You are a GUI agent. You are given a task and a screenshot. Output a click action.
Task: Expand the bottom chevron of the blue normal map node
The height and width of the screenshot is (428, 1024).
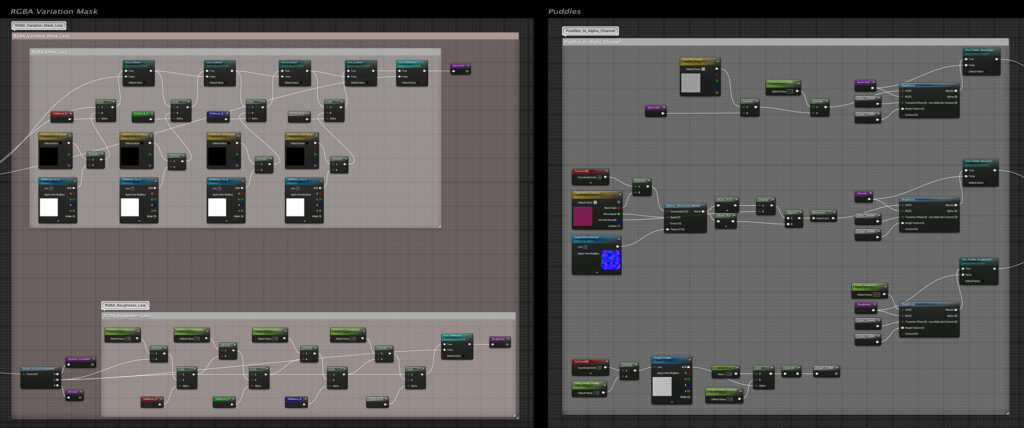tap(597, 272)
